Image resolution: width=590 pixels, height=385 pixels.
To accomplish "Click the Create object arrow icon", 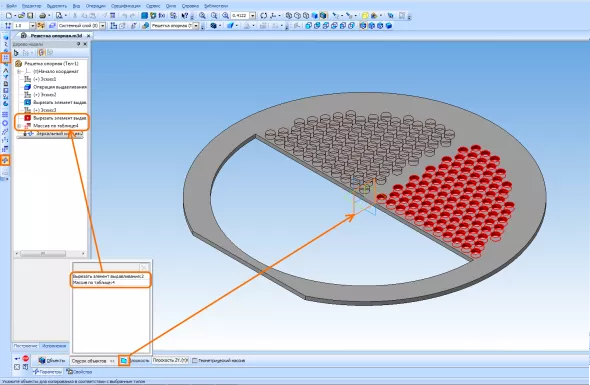I will (17, 359).
